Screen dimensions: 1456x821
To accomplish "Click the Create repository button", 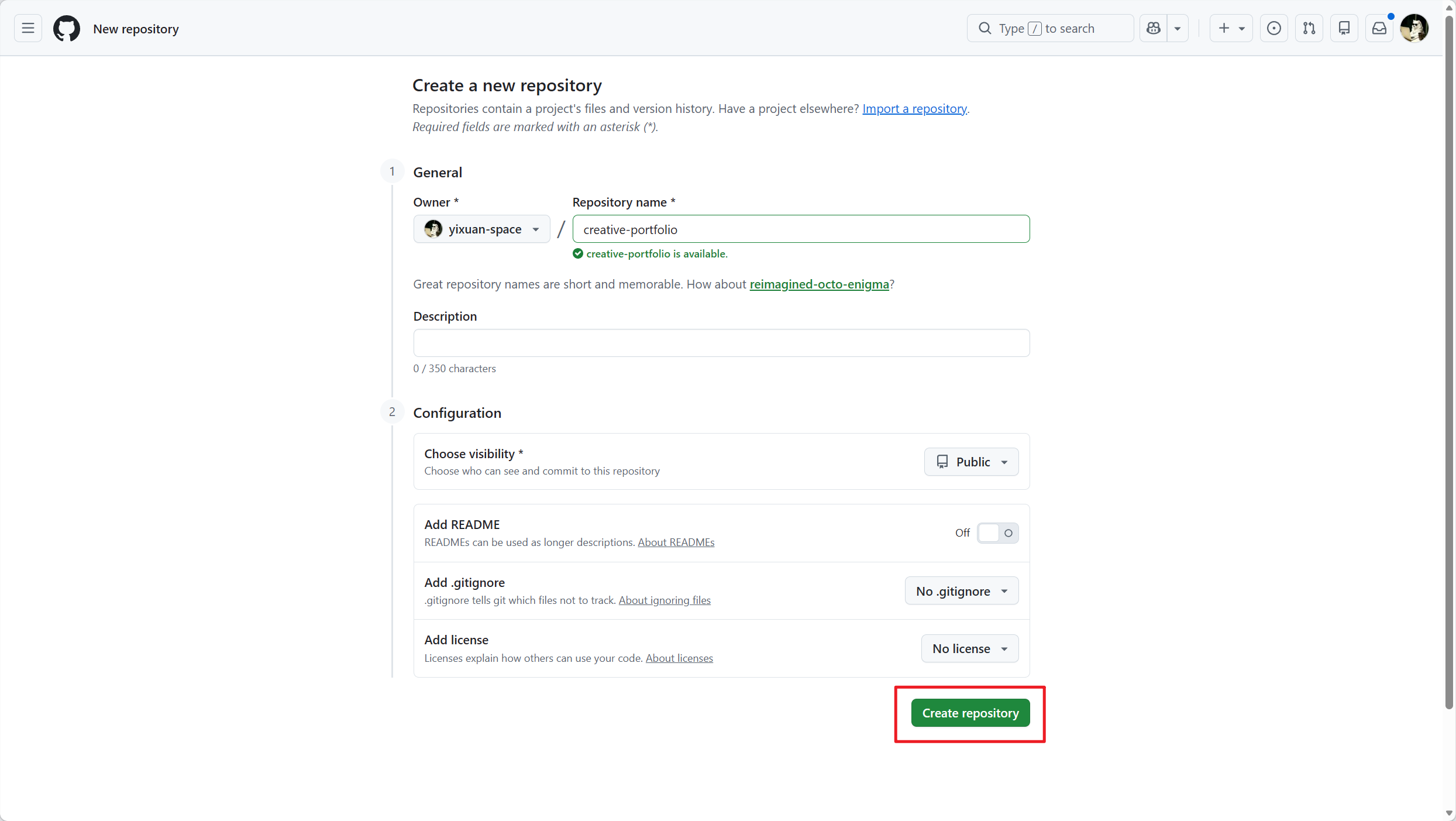I will point(970,713).
